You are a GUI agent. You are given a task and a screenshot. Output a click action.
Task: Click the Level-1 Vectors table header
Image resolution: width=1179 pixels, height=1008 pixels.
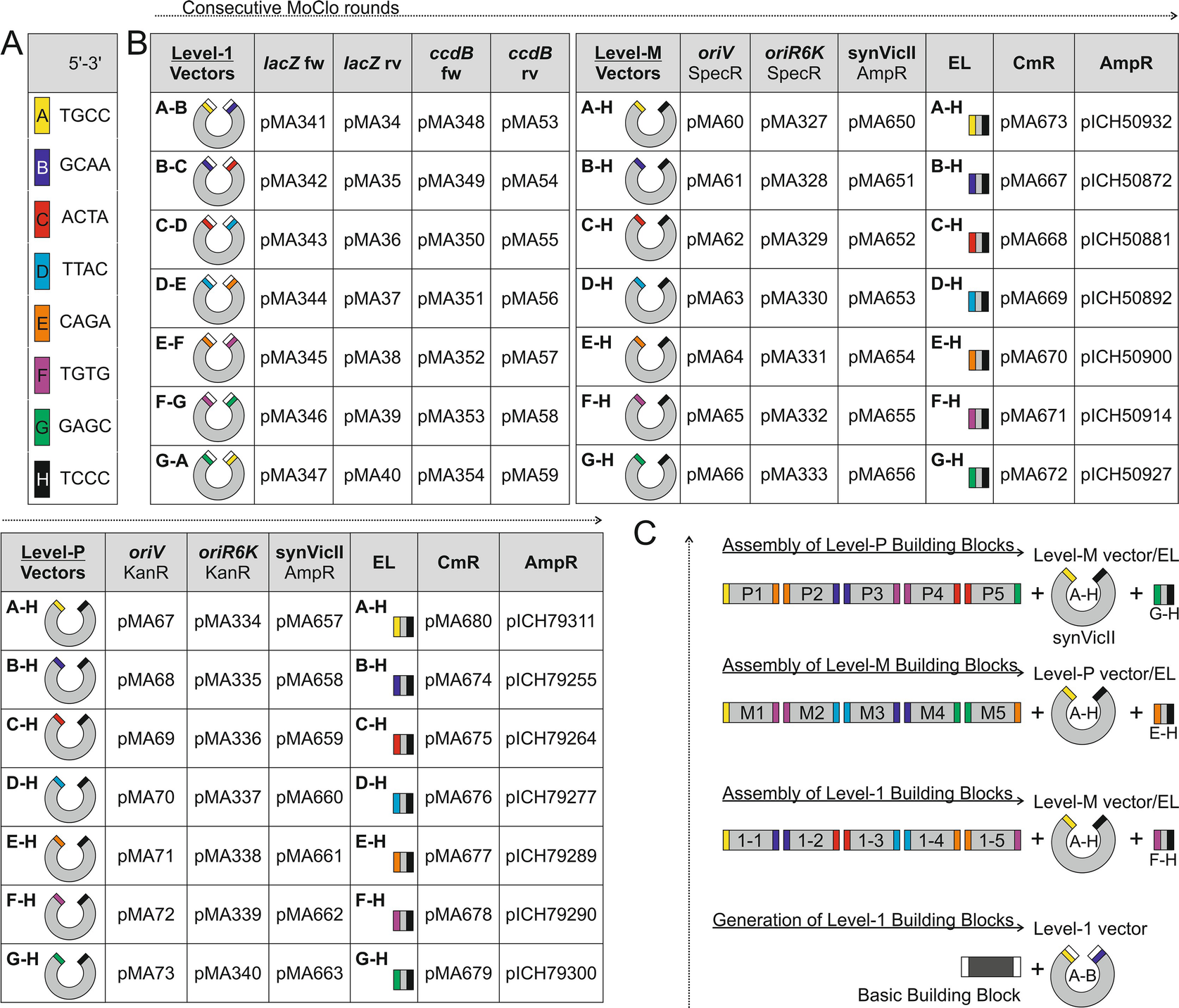pyautogui.click(x=203, y=63)
